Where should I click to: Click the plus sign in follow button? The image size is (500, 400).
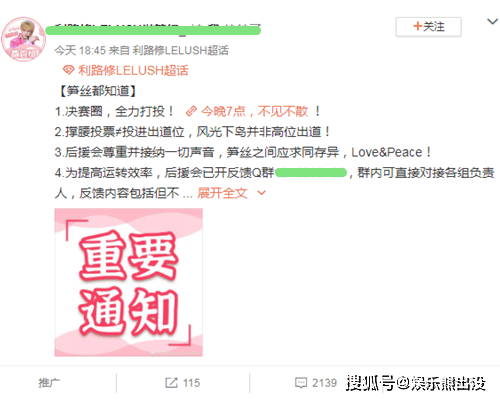coord(418,26)
